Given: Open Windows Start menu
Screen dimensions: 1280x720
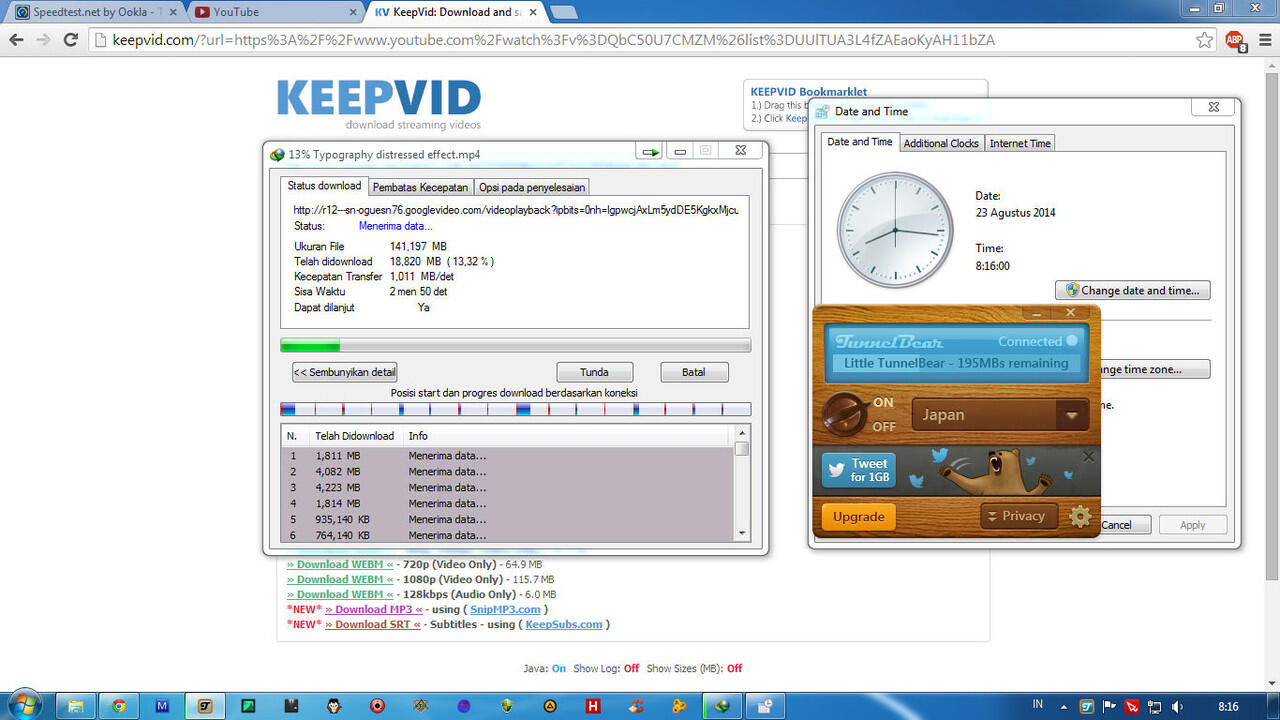Looking at the screenshot, I should tap(23, 705).
